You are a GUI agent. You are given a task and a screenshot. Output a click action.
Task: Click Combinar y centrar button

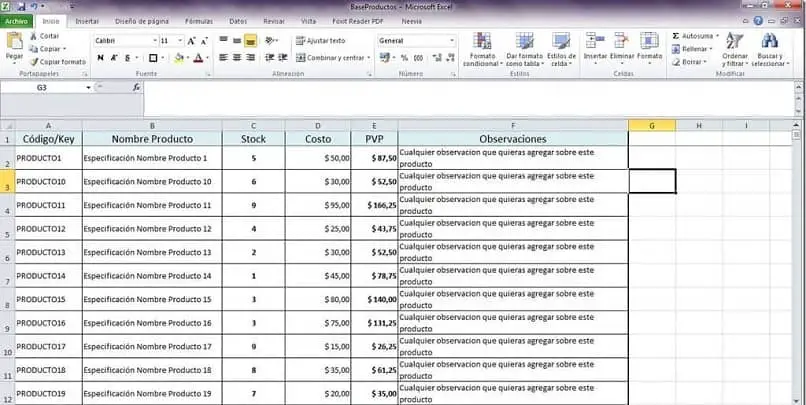pyautogui.click(x=331, y=58)
